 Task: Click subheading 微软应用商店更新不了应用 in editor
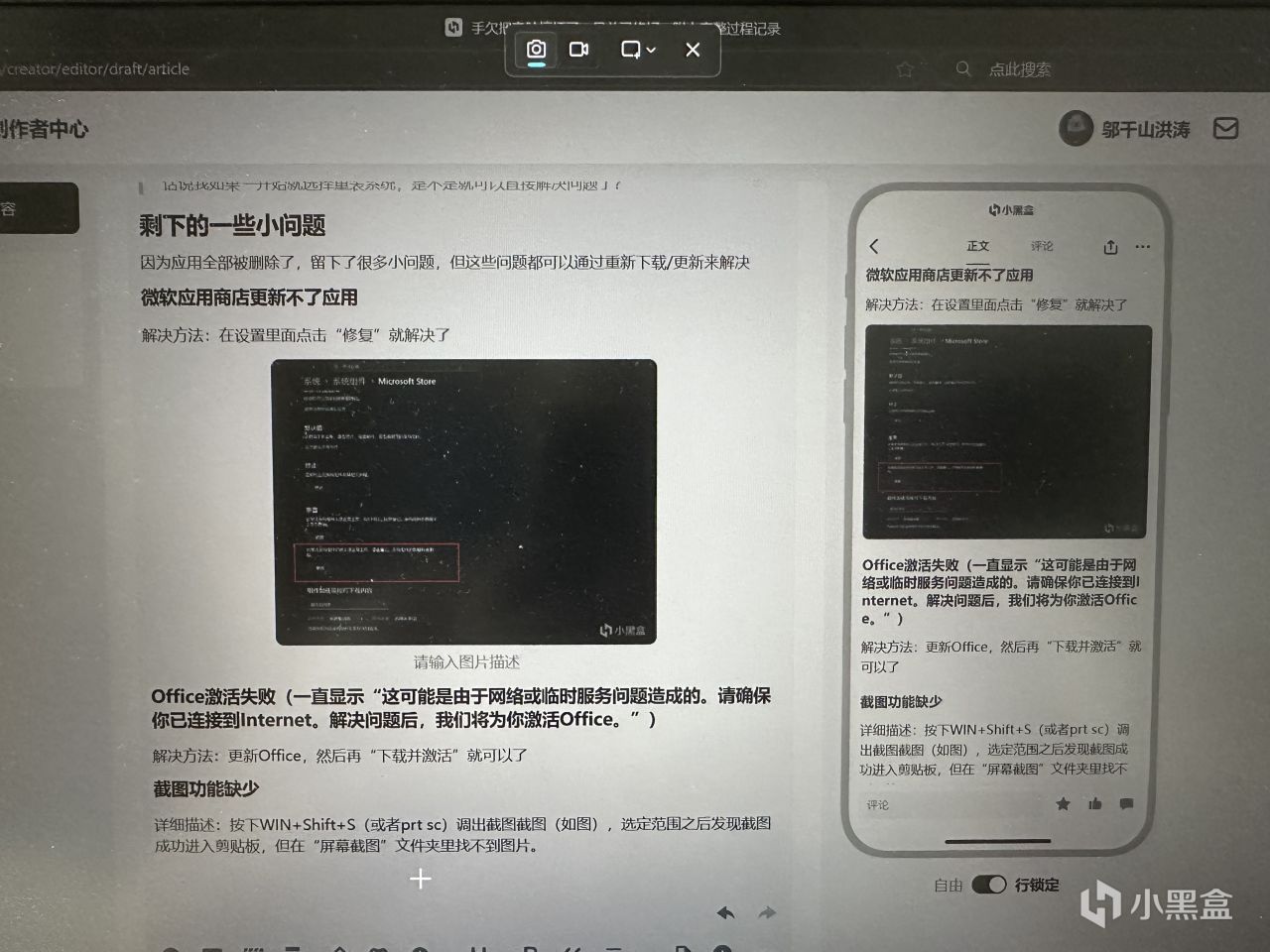[x=249, y=297]
